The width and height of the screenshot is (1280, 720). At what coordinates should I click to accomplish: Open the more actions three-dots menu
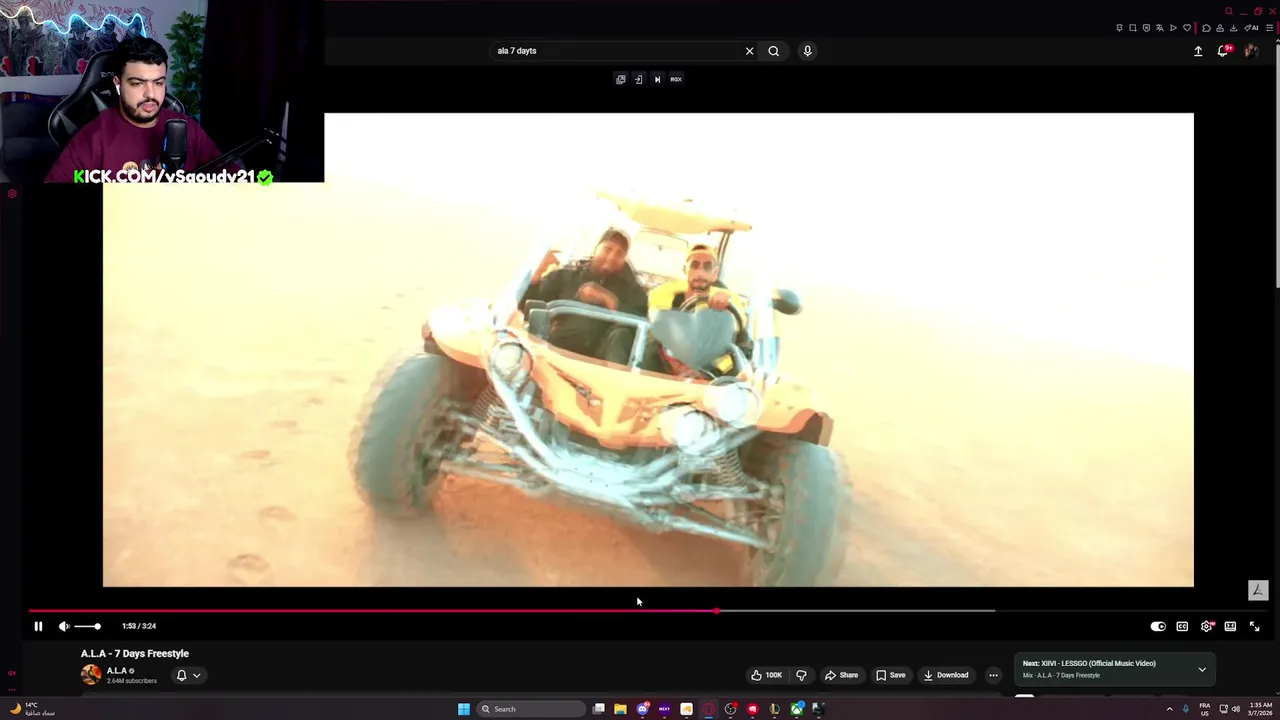pos(993,675)
